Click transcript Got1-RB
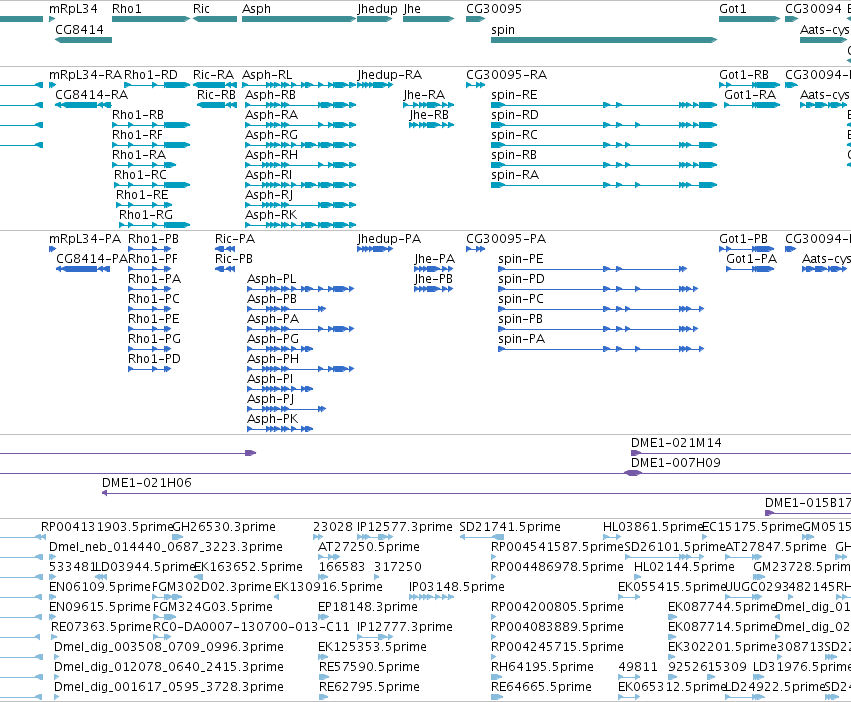Screen dimensions: 851x702 (x=749, y=85)
